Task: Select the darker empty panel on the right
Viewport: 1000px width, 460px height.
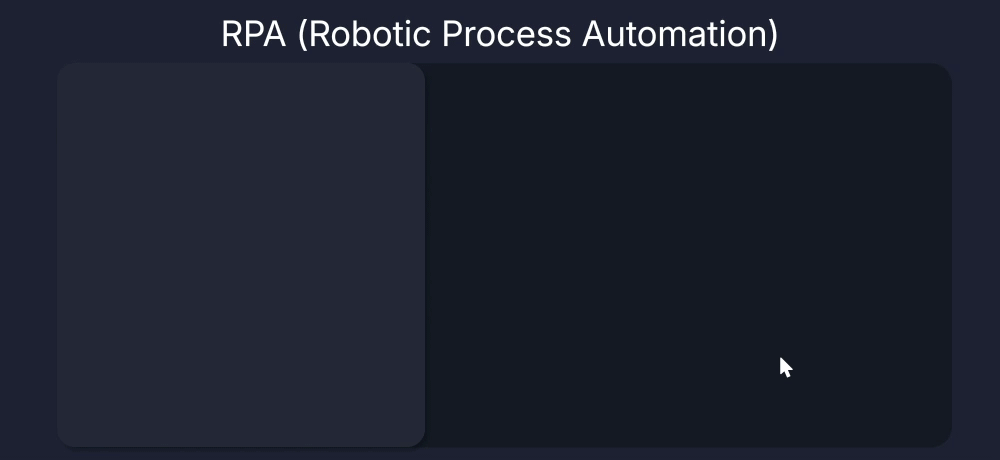Action: coord(688,254)
